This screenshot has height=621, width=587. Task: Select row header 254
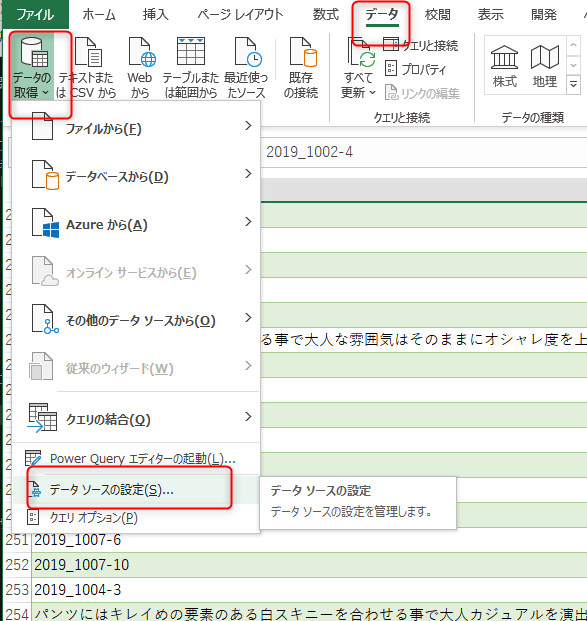point(17,612)
